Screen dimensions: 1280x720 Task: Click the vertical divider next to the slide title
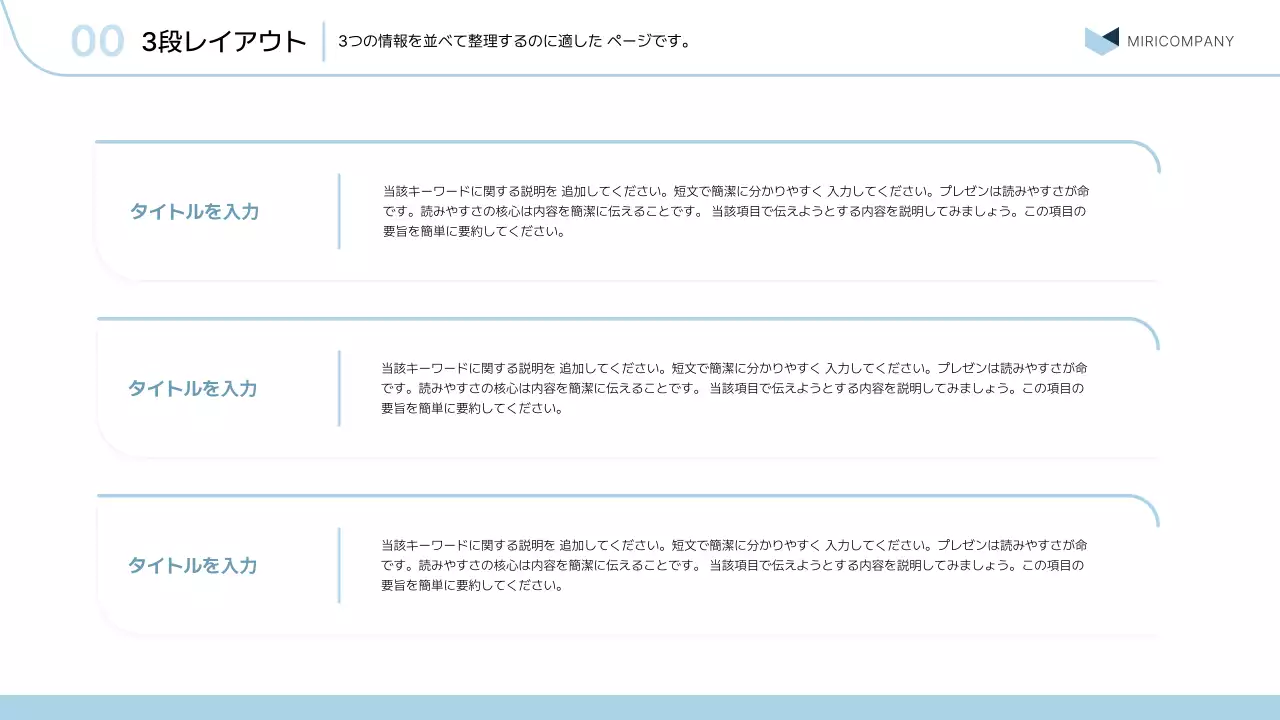323,40
